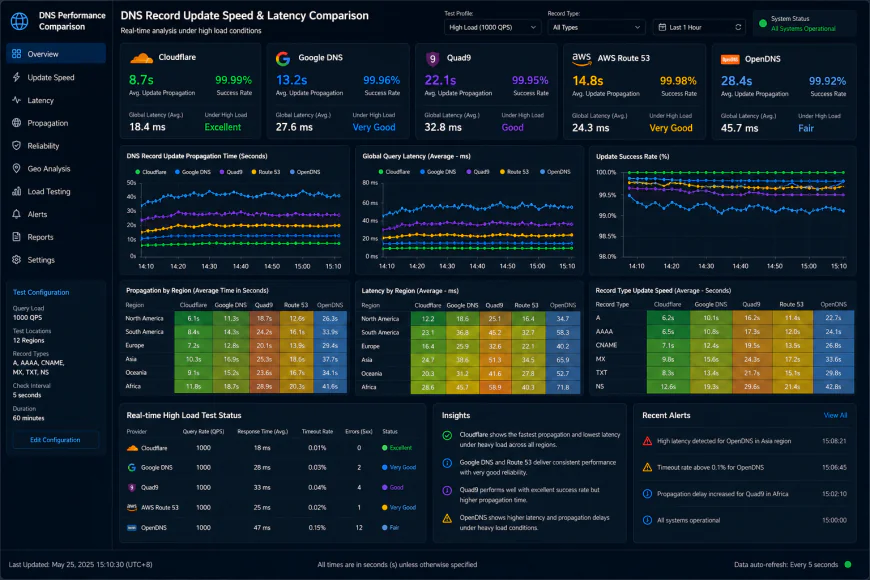Click the Google G logo in the card
Image resolution: width=870 pixels, height=580 pixels.
pos(283,58)
